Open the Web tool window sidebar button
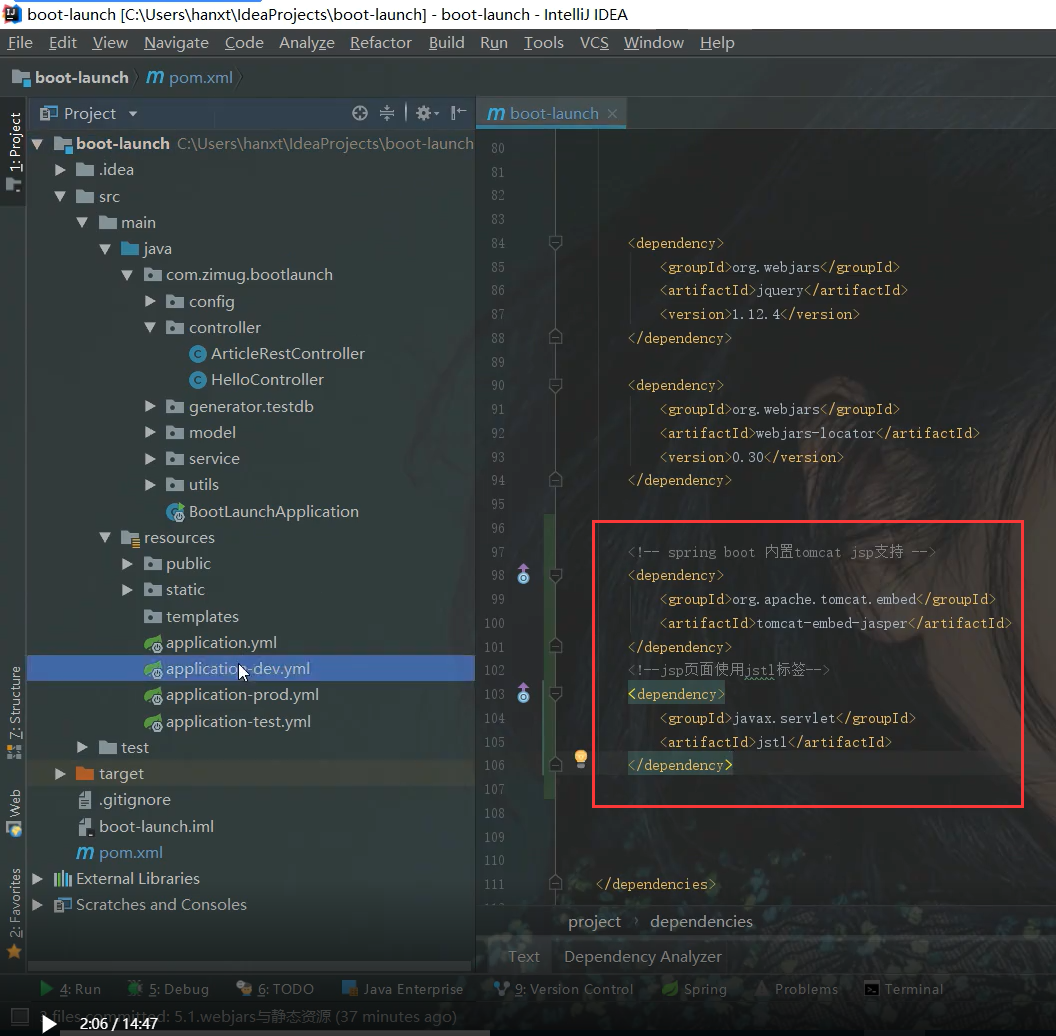This screenshot has width=1056, height=1036. pyautogui.click(x=14, y=812)
